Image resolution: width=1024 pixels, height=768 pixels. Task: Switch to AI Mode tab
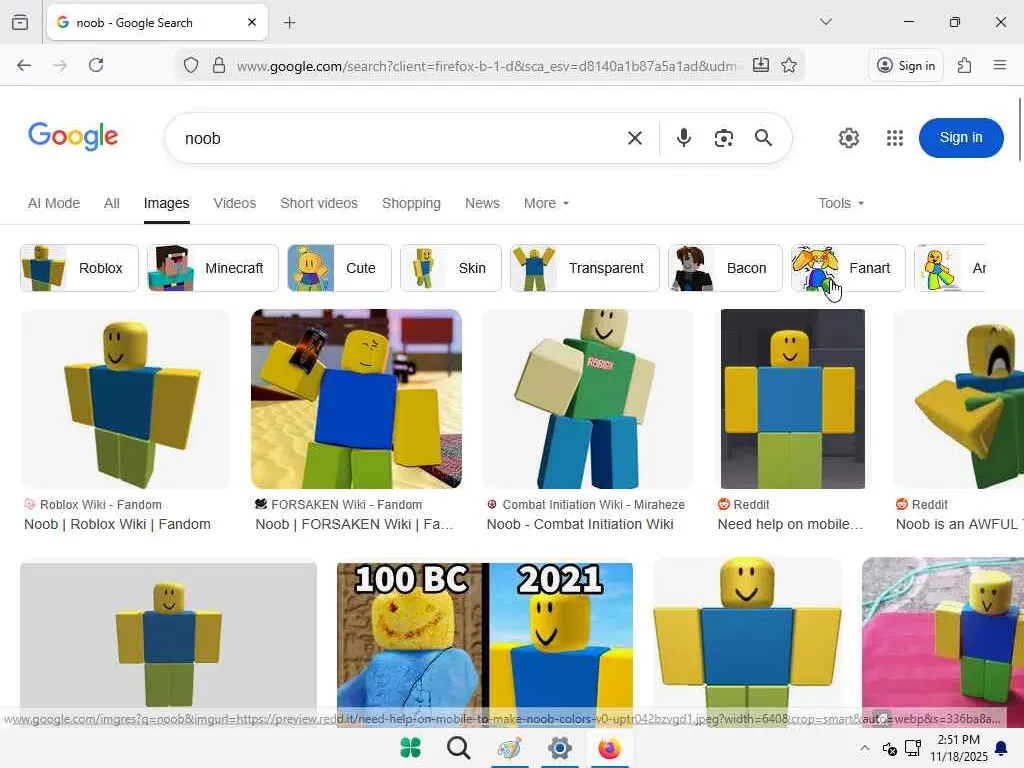click(x=54, y=204)
